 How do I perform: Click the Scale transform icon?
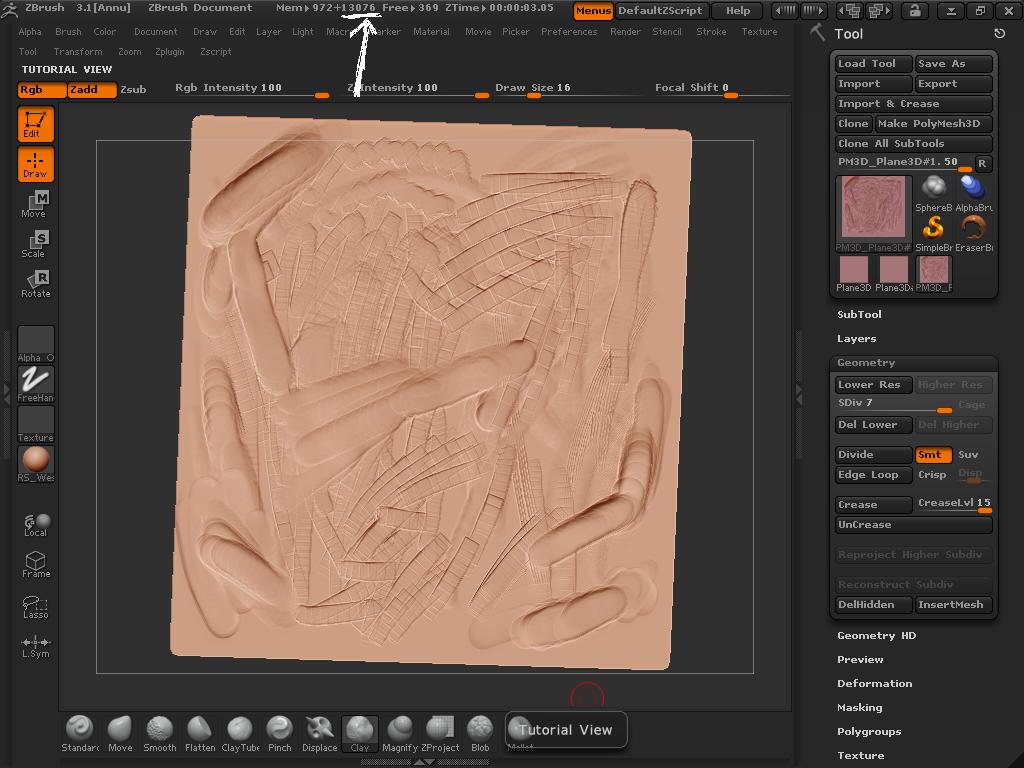coord(35,244)
